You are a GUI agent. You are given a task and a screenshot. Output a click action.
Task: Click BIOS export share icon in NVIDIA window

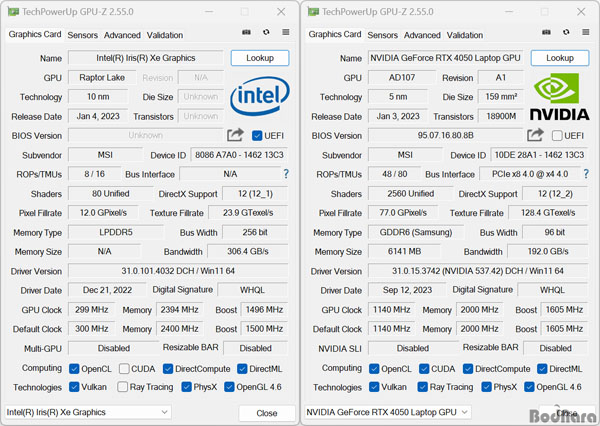pos(535,135)
